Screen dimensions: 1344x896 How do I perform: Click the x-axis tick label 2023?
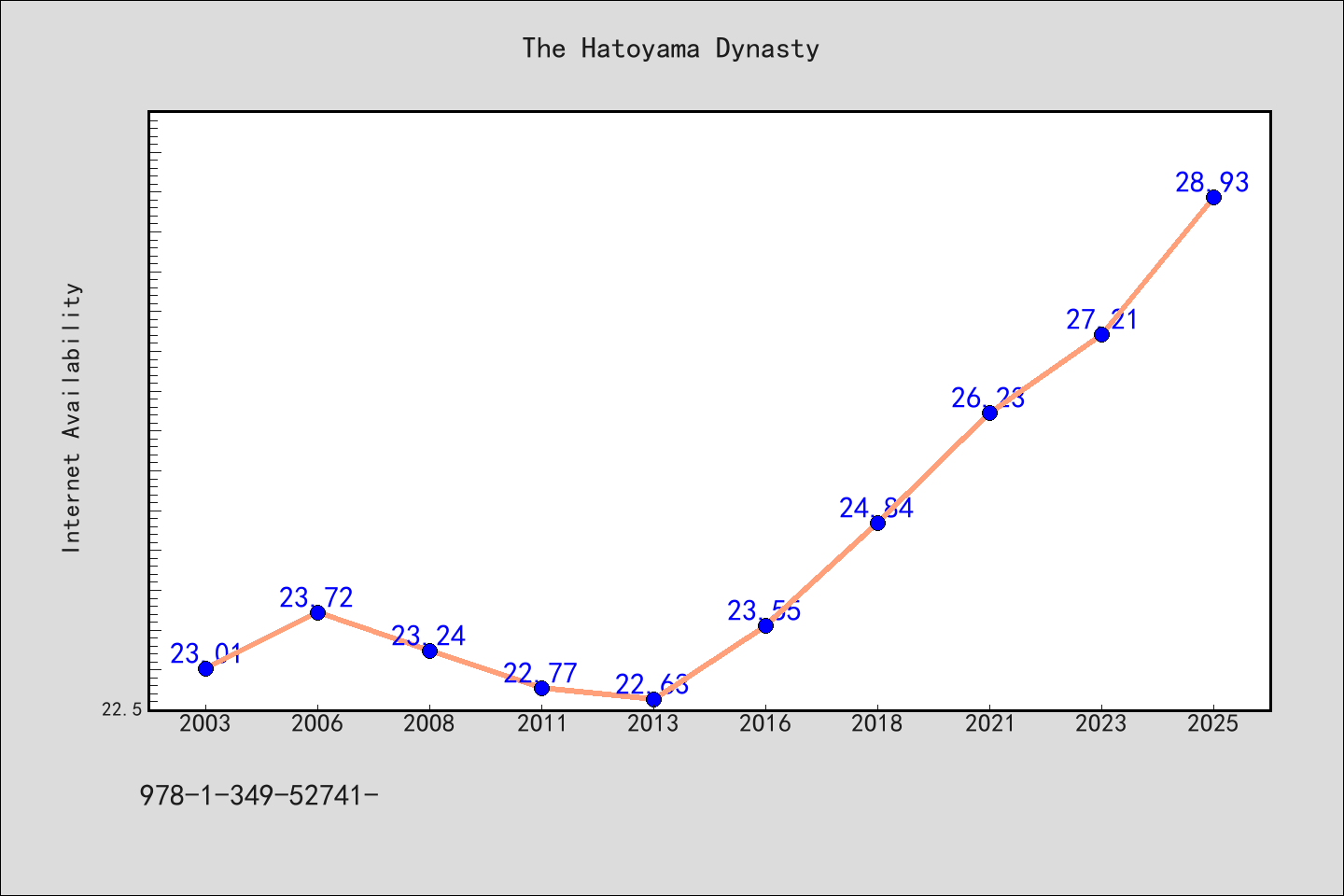[1101, 723]
